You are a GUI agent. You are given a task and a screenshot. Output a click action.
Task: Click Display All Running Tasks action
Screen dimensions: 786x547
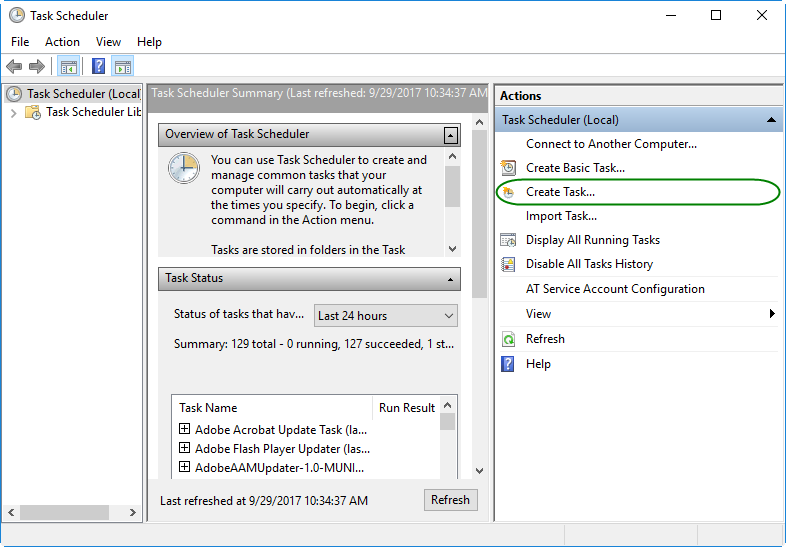click(593, 240)
